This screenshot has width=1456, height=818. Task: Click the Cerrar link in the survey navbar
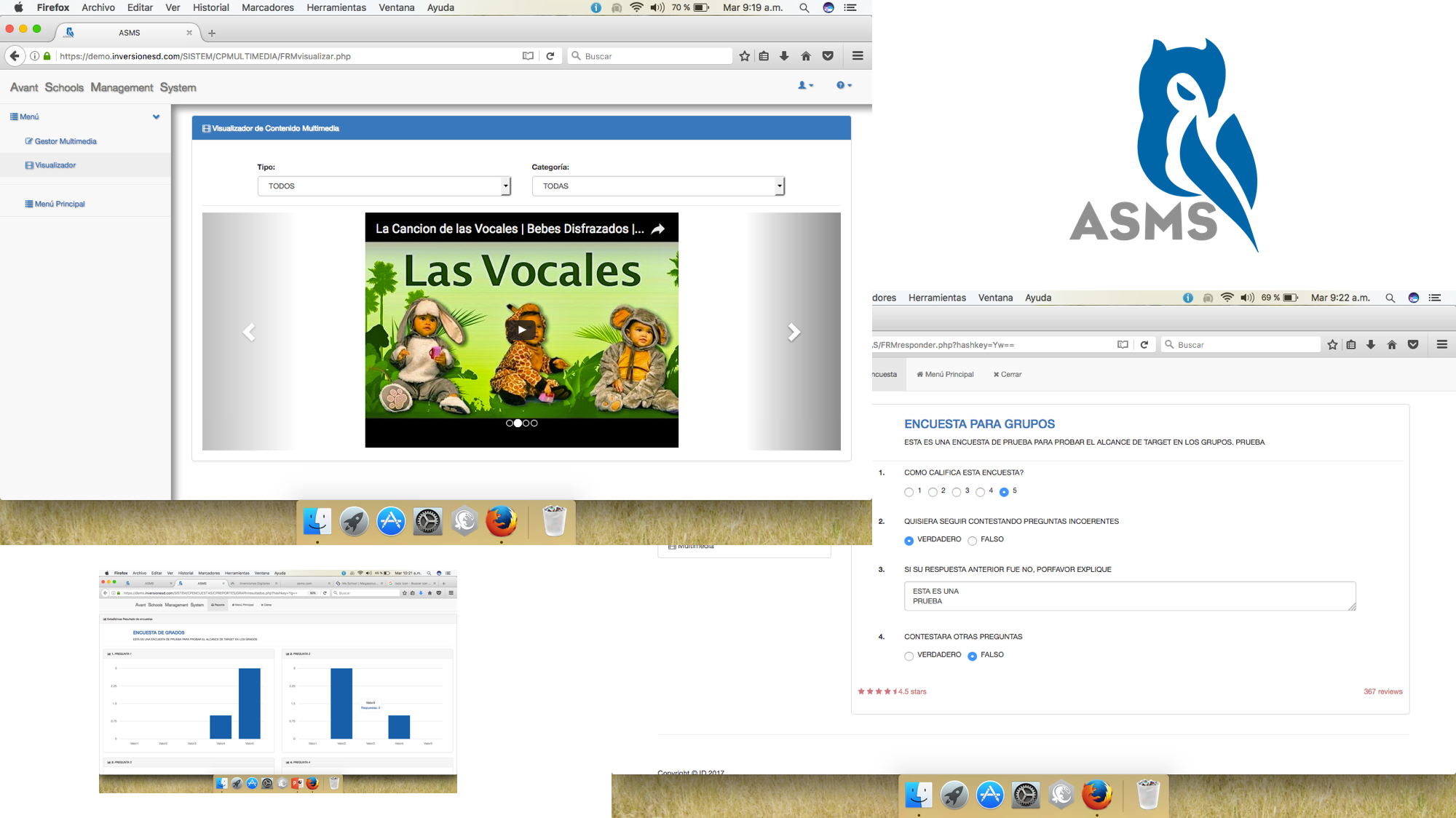(x=1008, y=374)
